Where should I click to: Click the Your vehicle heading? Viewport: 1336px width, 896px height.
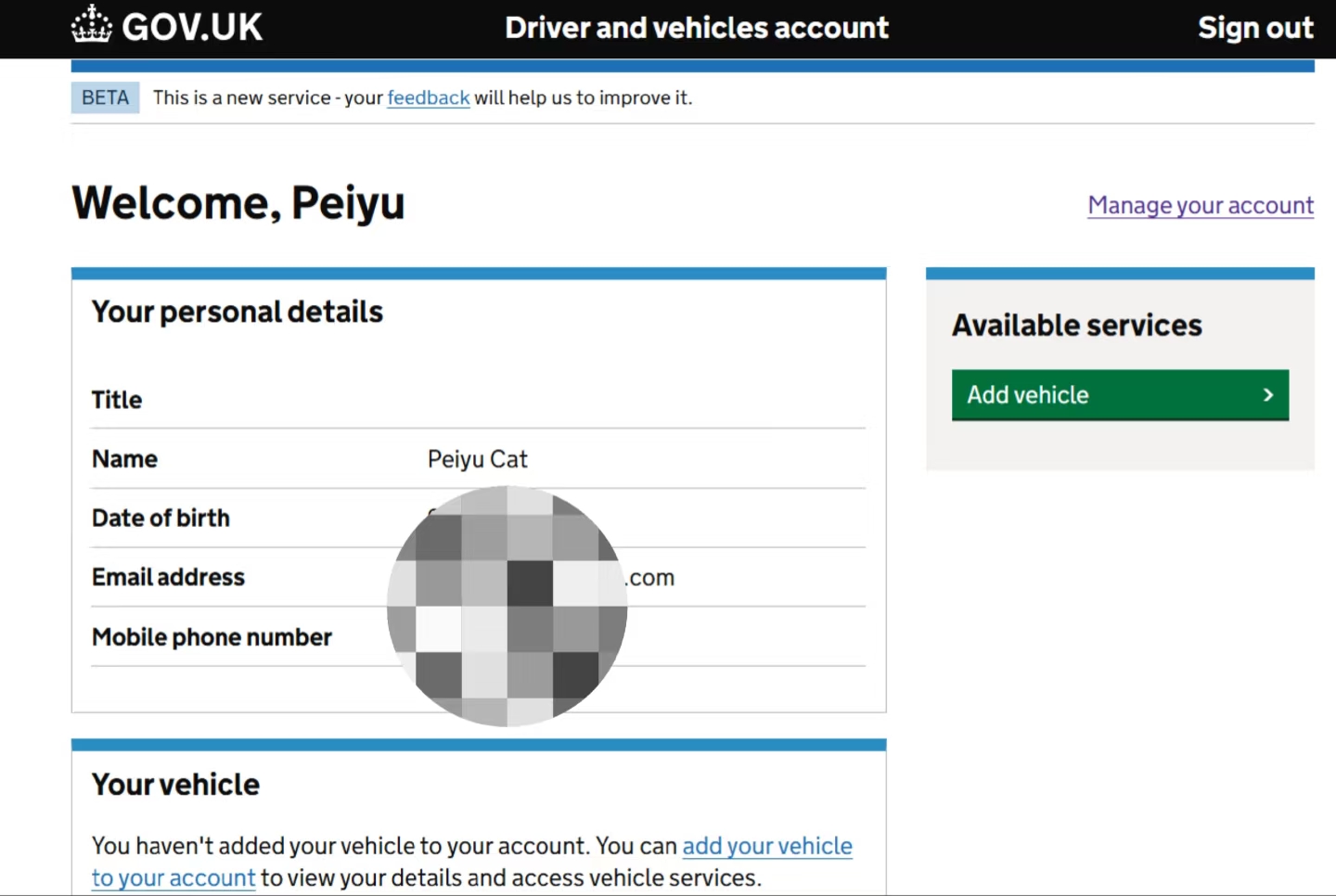[x=175, y=785]
